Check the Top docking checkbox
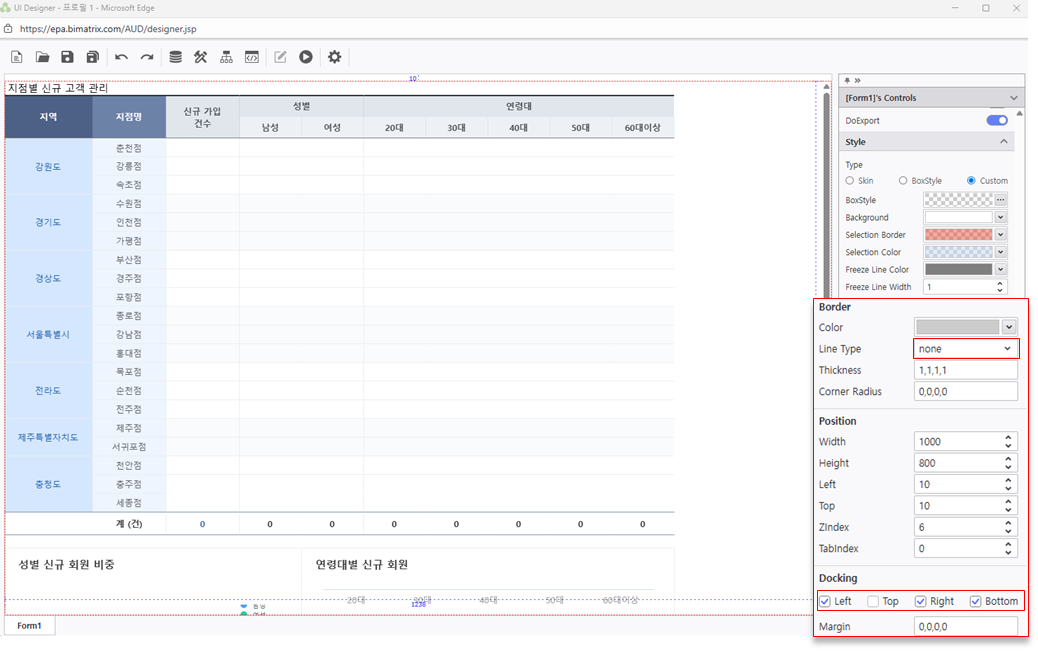This screenshot has height=652, width=1038. pos(873,602)
